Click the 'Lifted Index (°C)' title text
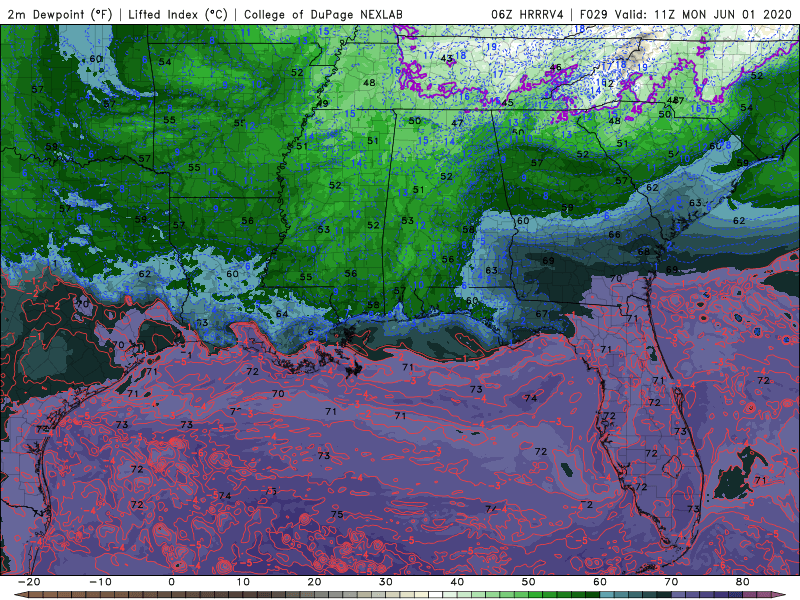Image resolution: width=800 pixels, height=600 pixels. [x=178, y=14]
